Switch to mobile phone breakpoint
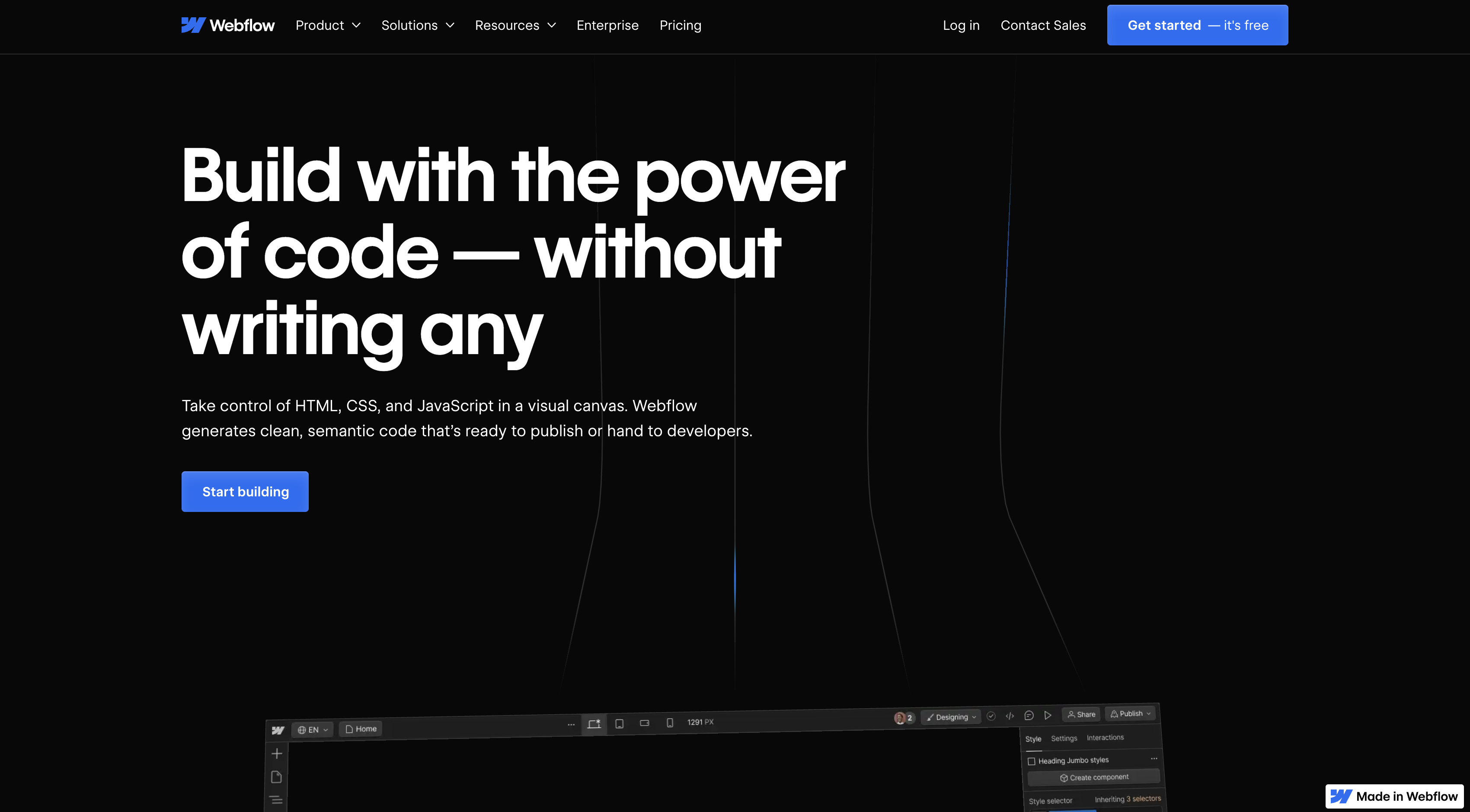The image size is (1470, 812). coord(670,722)
